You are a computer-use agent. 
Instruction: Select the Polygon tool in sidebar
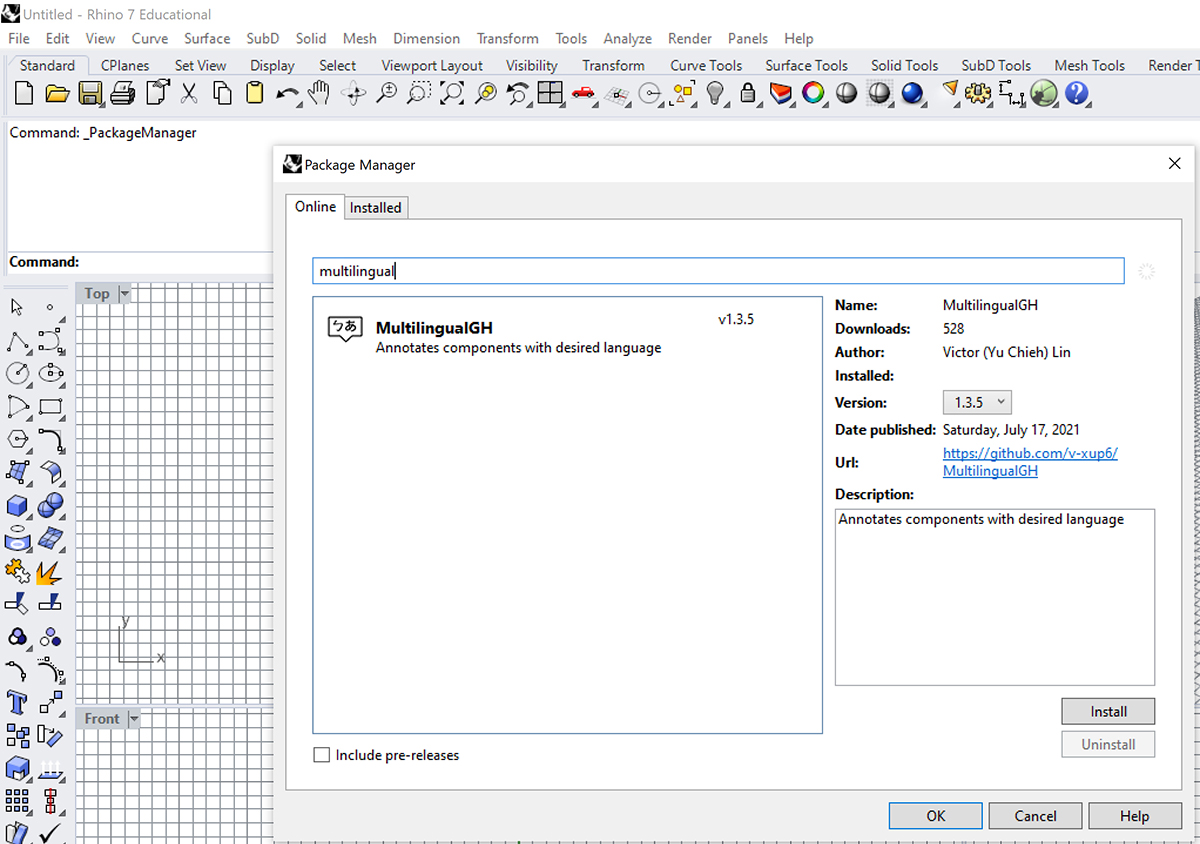point(18,440)
